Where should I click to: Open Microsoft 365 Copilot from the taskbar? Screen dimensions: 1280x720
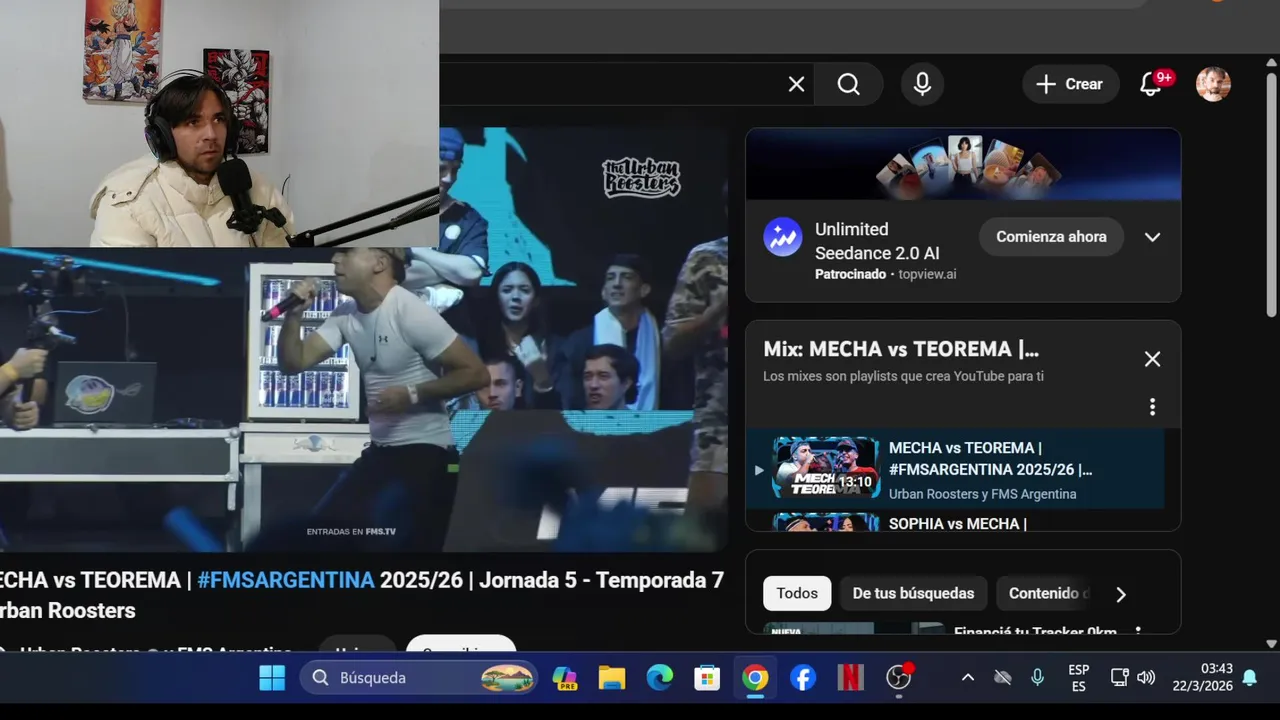click(x=564, y=678)
